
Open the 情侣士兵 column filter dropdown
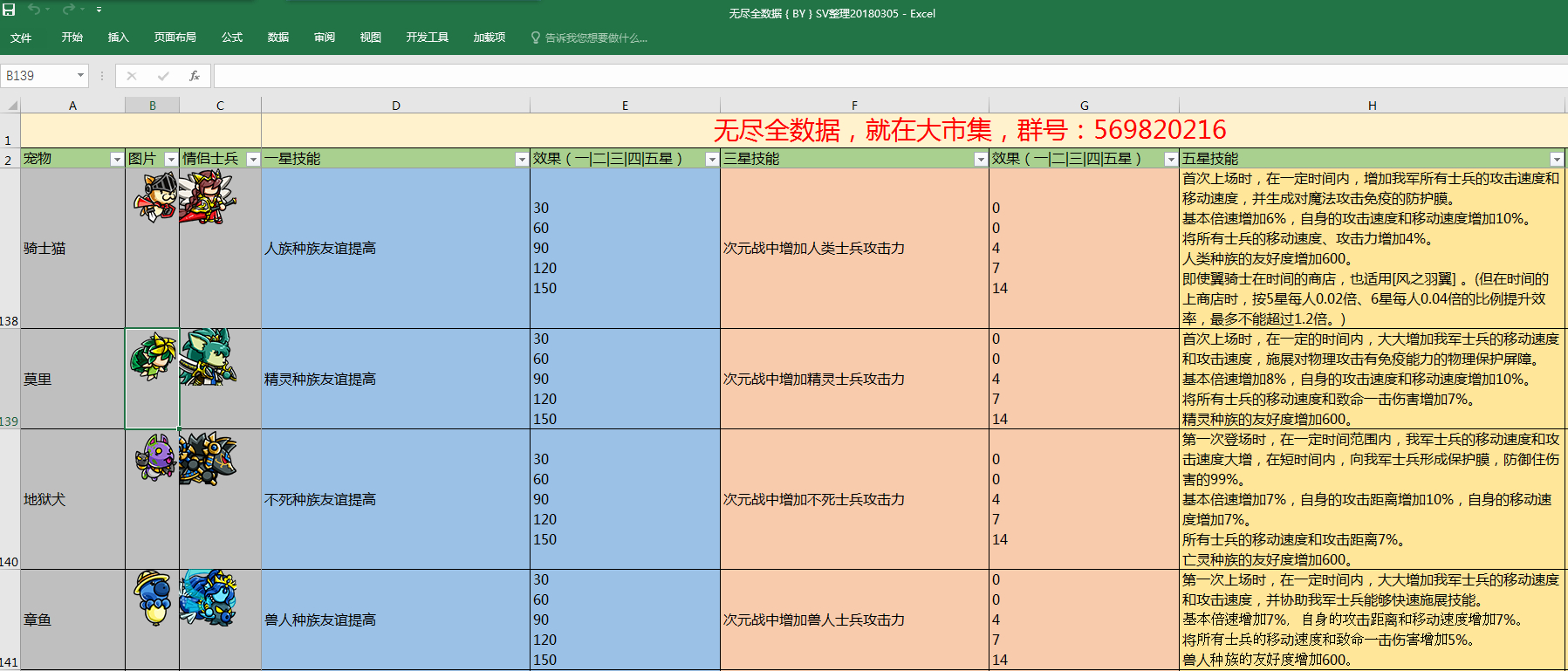253,159
